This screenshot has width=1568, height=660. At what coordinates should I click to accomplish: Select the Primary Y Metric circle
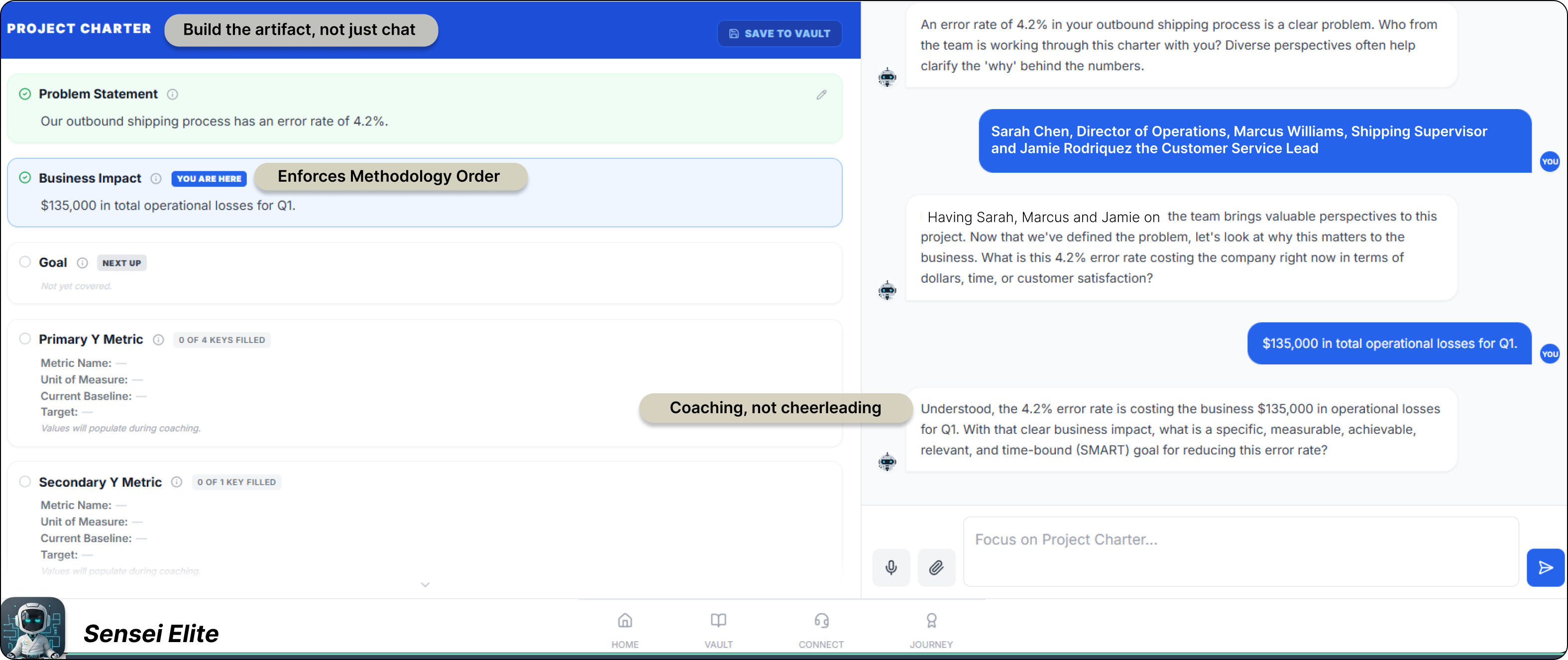click(25, 338)
